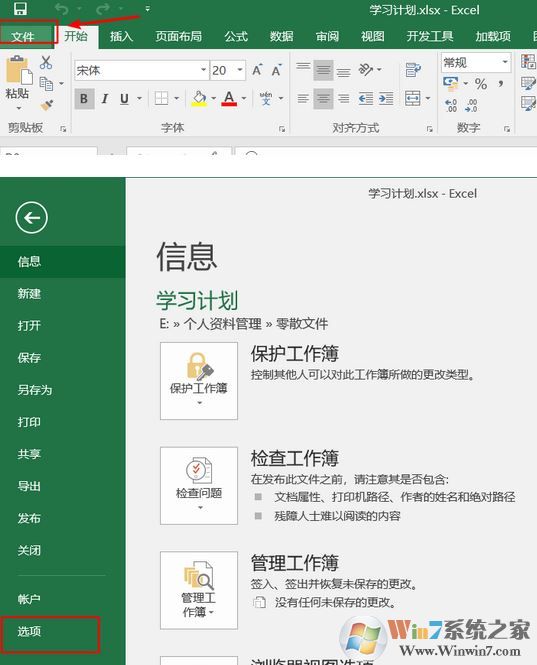Open 选项 in the backstage menu

(x=62, y=631)
